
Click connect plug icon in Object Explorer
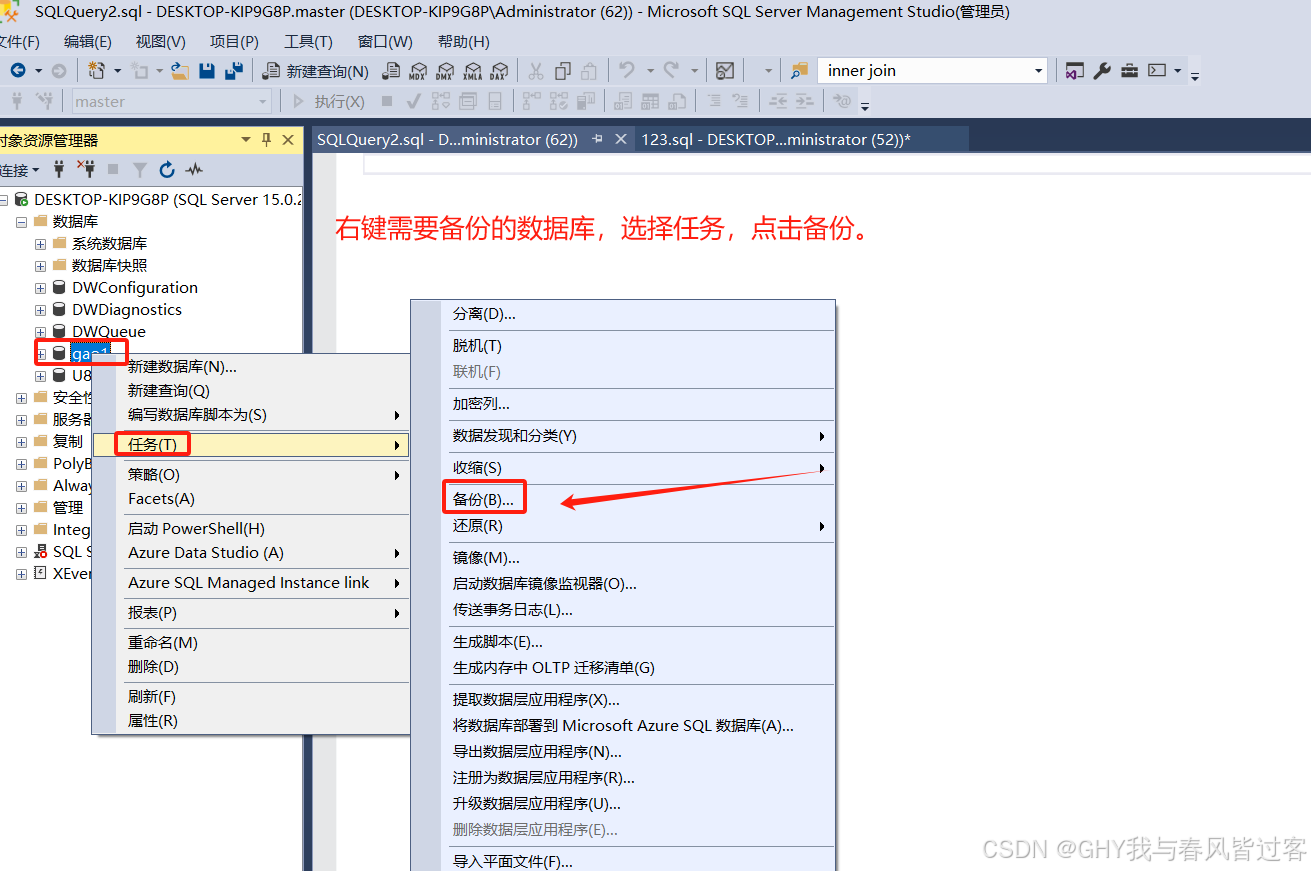(x=59, y=170)
